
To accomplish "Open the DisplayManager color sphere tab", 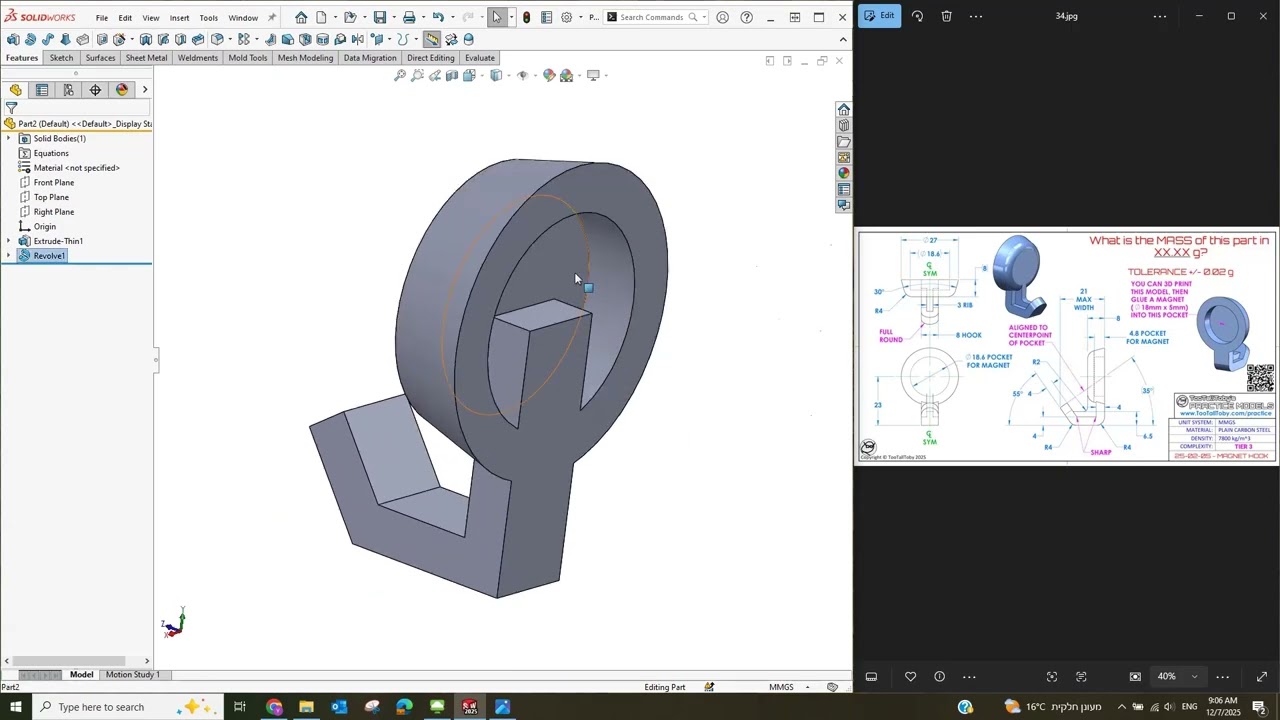I will click(x=122, y=90).
